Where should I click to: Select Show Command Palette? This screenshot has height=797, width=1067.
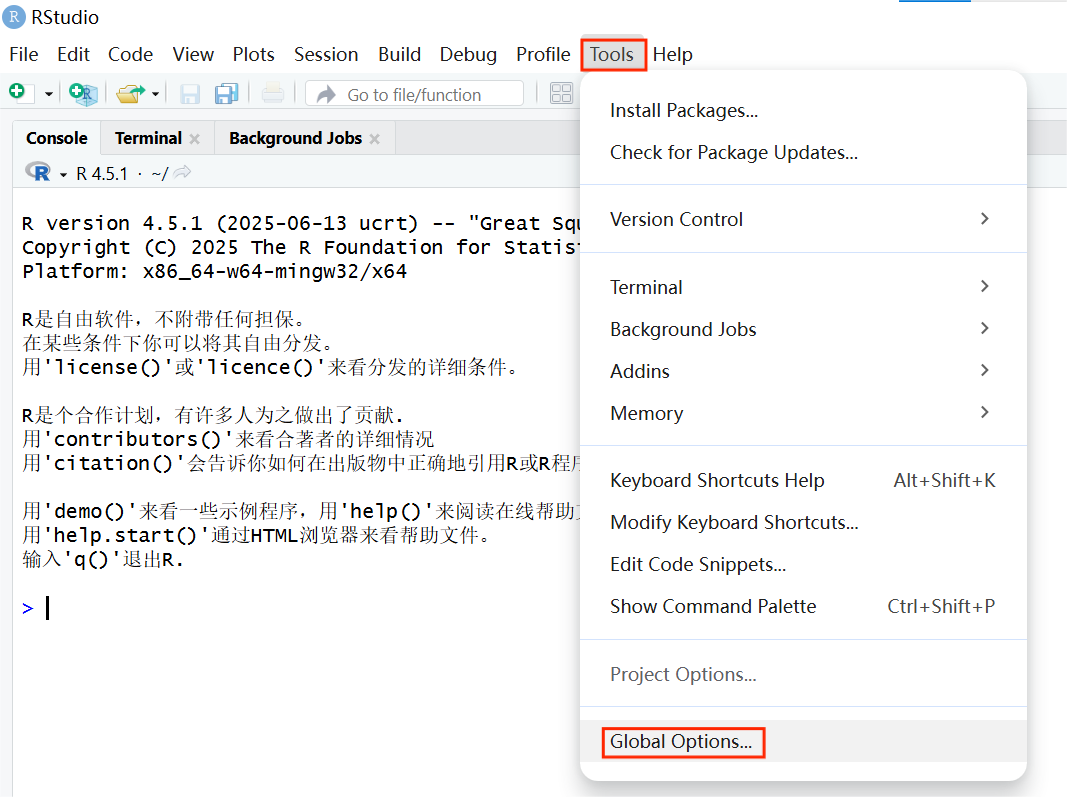(x=803, y=606)
